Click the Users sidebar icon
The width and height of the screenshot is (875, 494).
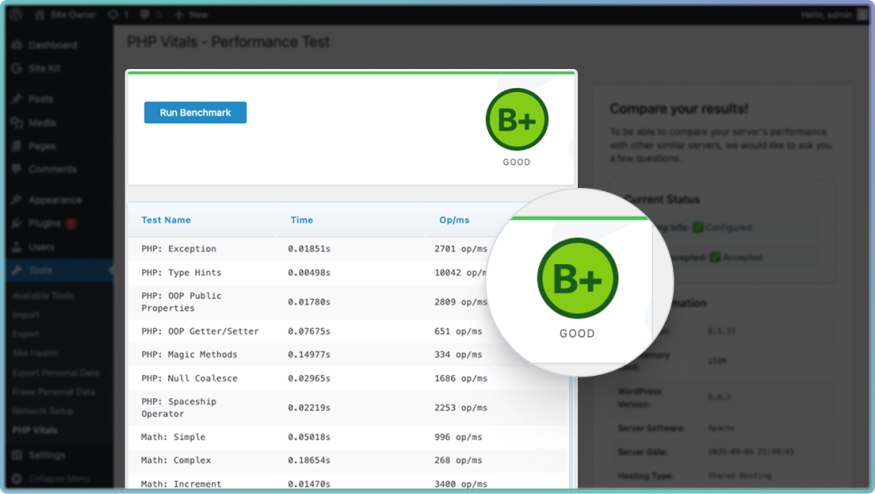pyautogui.click(x=18, y=247)
